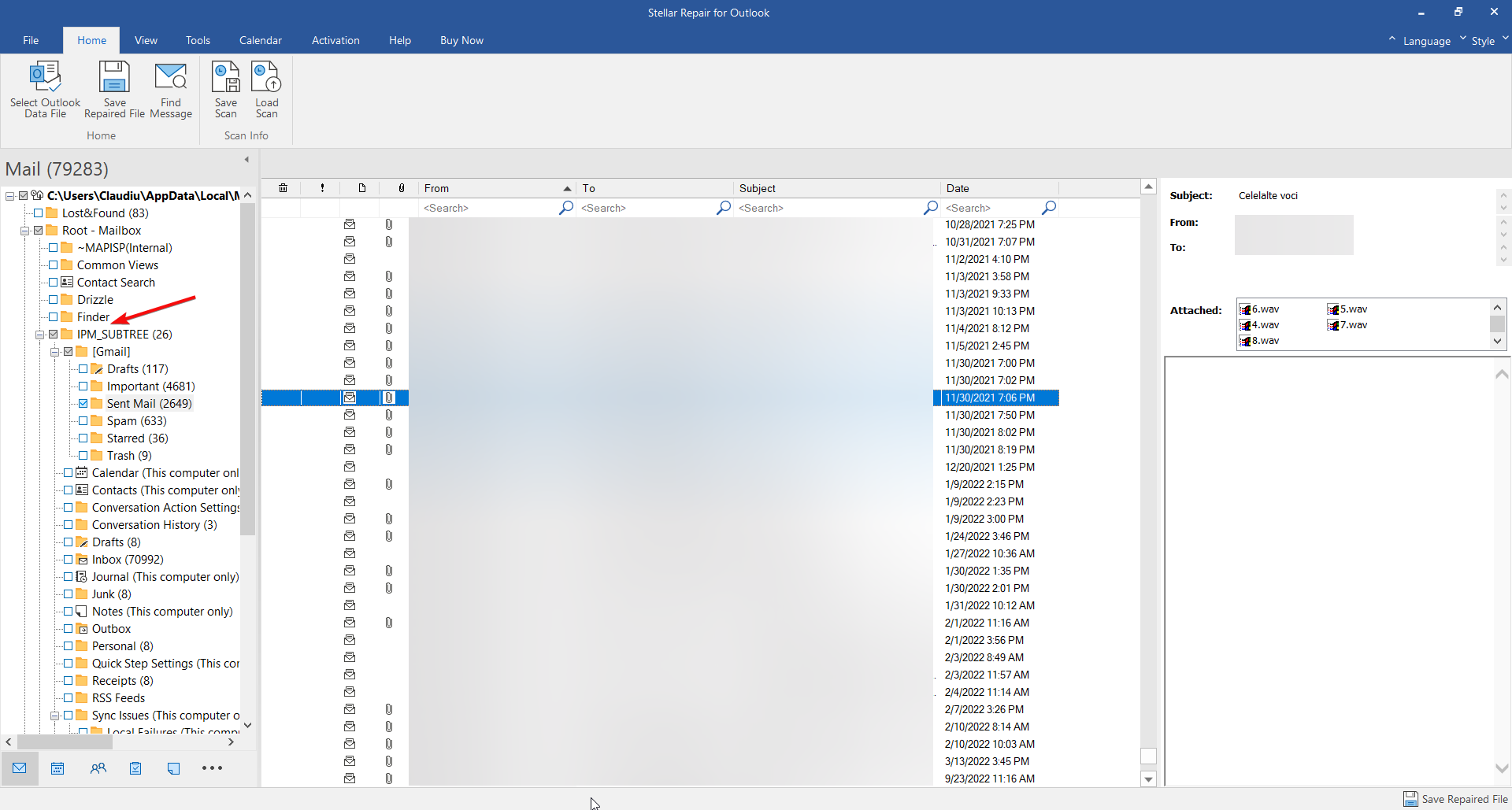
Task: Collapse the Sync Issues folder node
Action: pos(55,716)
